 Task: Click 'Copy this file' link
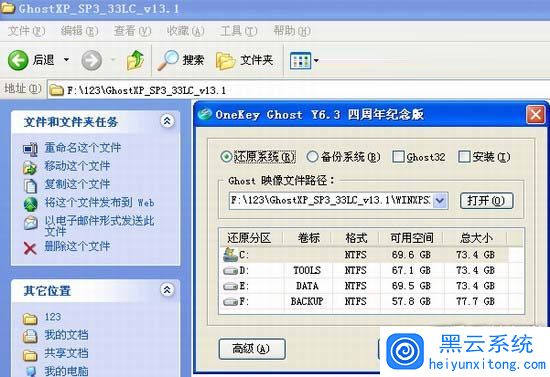click(77, 184)
